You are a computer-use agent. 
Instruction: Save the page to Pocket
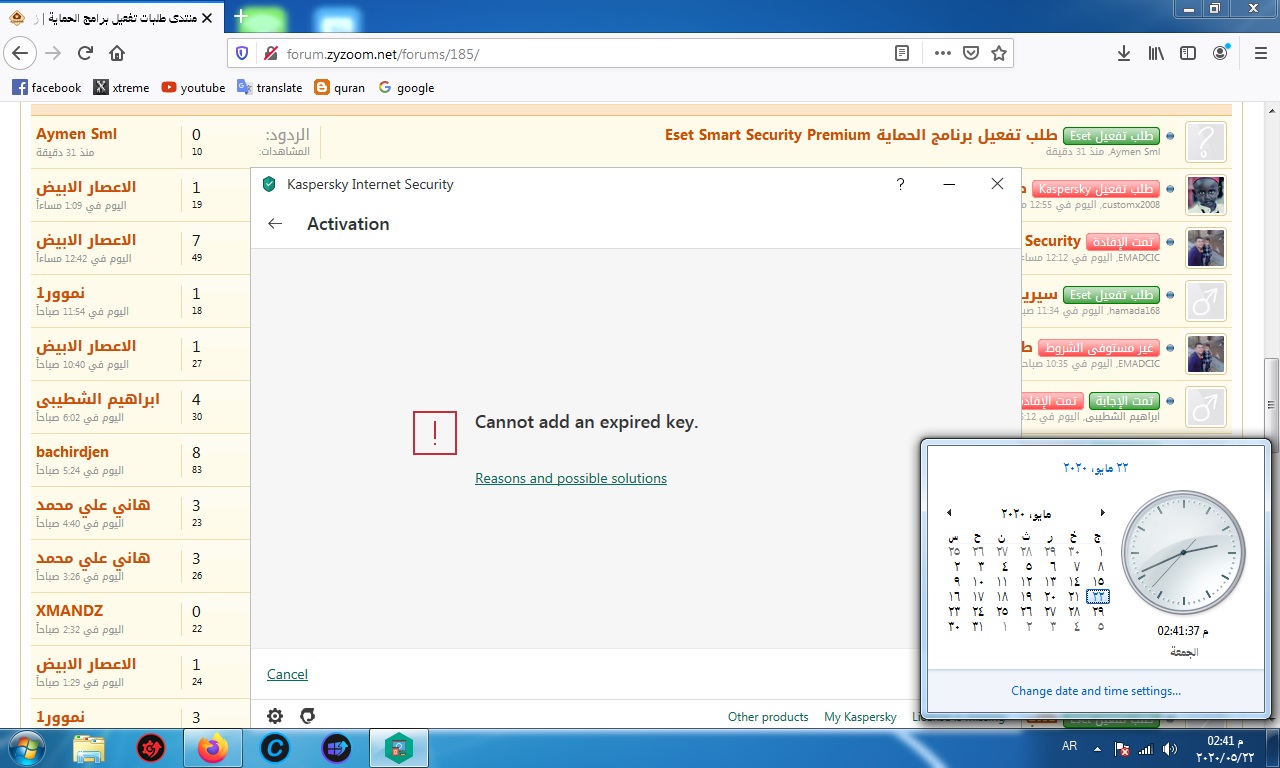(x=970, y=53)
